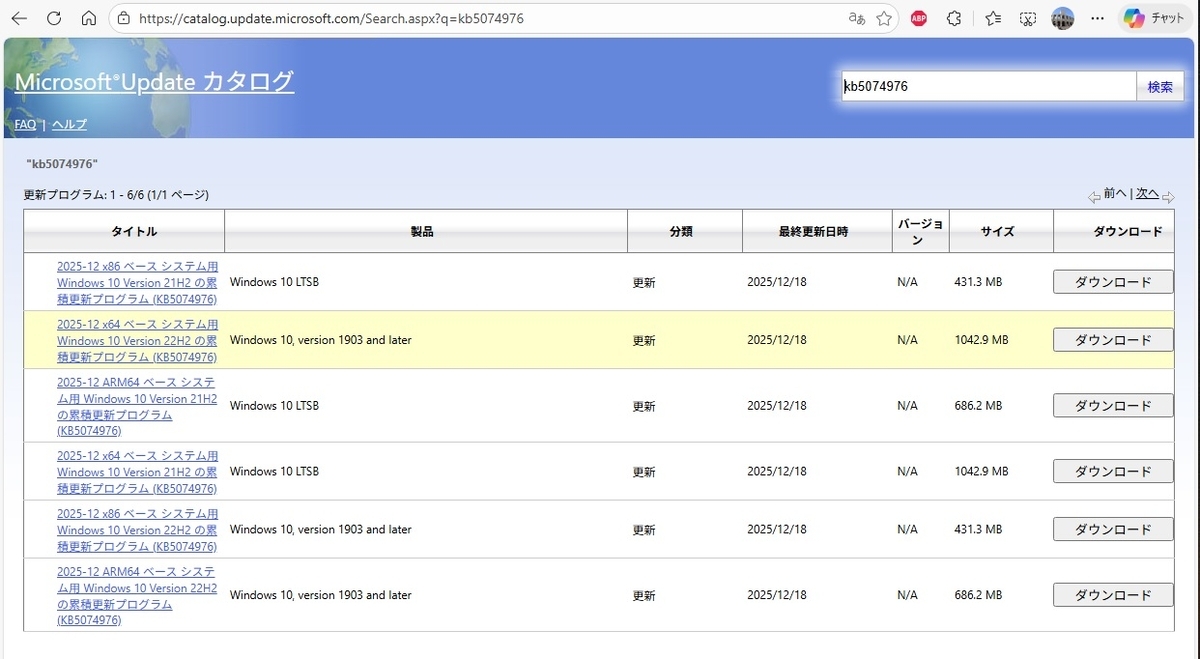1200x659 pixels.
Task: Download the x64 21H2 update
Action: [x=1113, y=471]
